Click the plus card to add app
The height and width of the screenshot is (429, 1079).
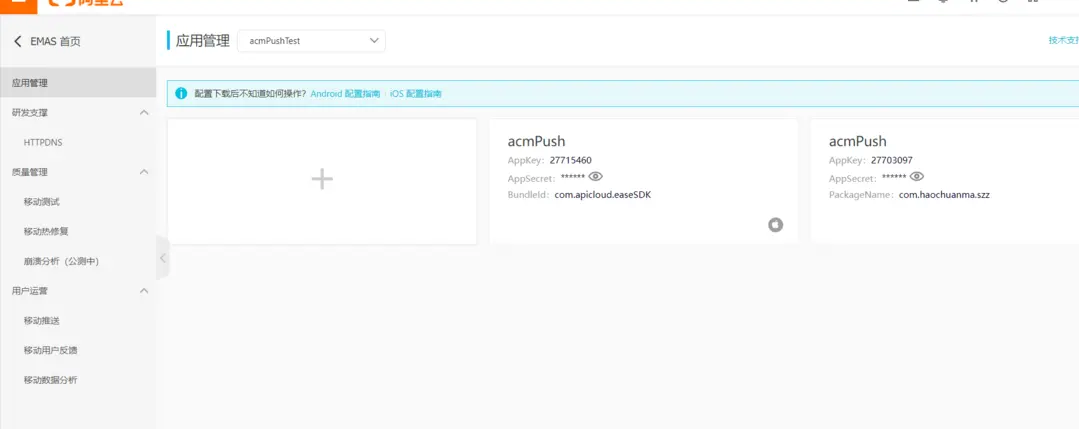(322, 180)
